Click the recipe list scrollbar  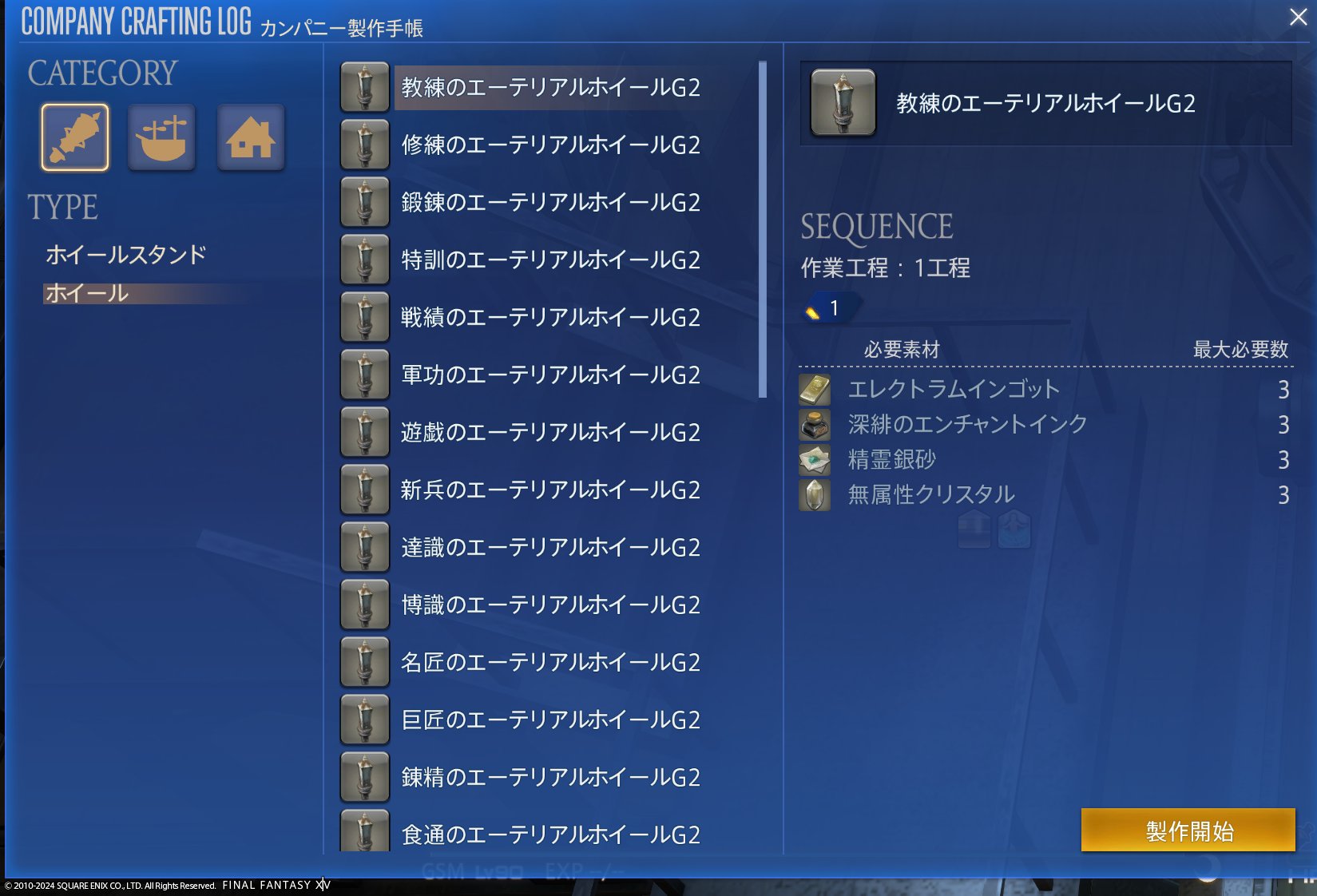pyautogui.click(x=763, y=229)
